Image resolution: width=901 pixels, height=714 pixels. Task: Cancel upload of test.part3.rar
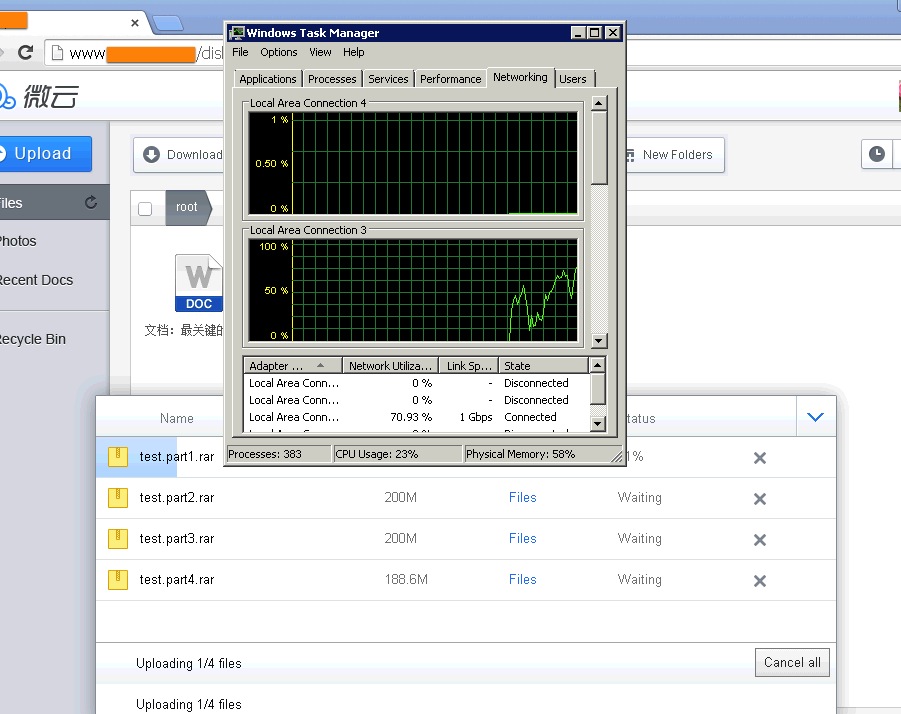click(x=760, y=540)
